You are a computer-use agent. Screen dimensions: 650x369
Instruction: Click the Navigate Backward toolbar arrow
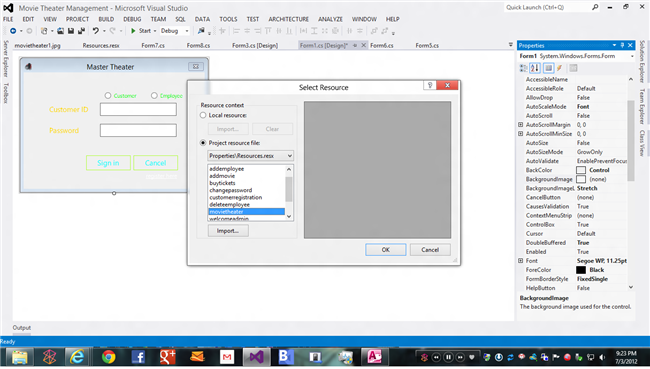pyautogui.click(x=13, y=31)
